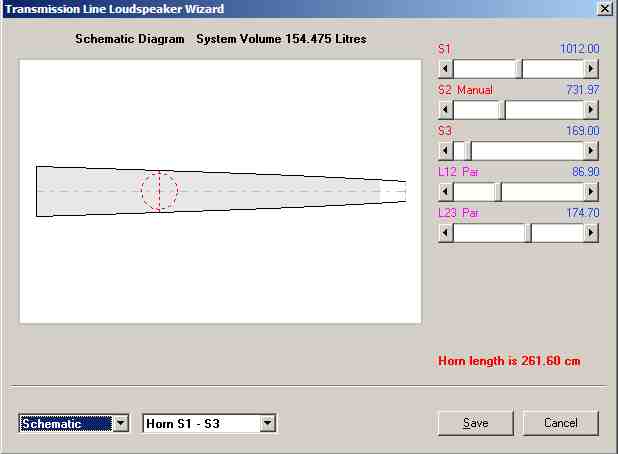Click the L23 slider right arrow
This screenshot has height=454, width=618.
pos(591,233)
